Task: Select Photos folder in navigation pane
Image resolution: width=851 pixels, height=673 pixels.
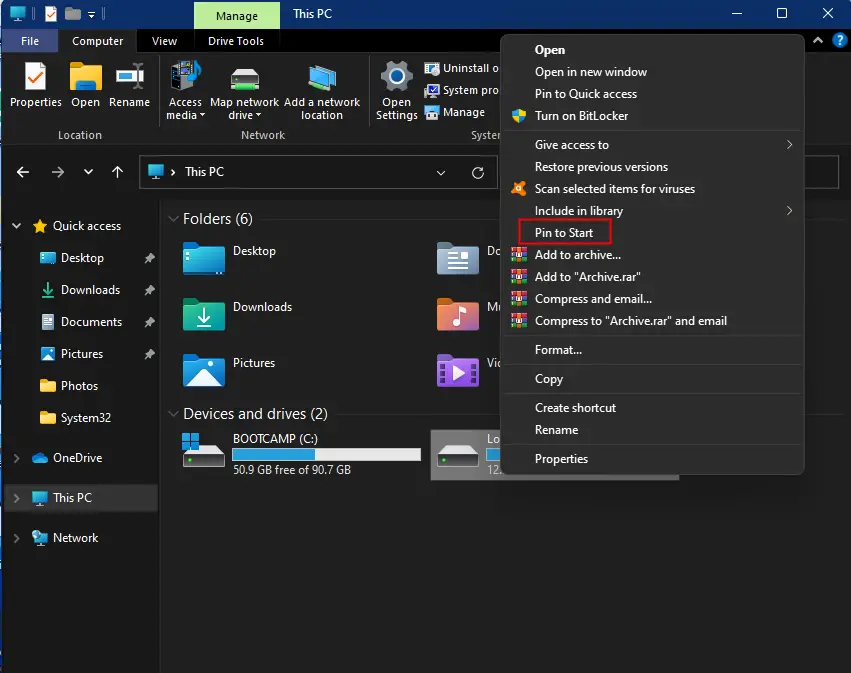Action: click(x=79, y=386)
